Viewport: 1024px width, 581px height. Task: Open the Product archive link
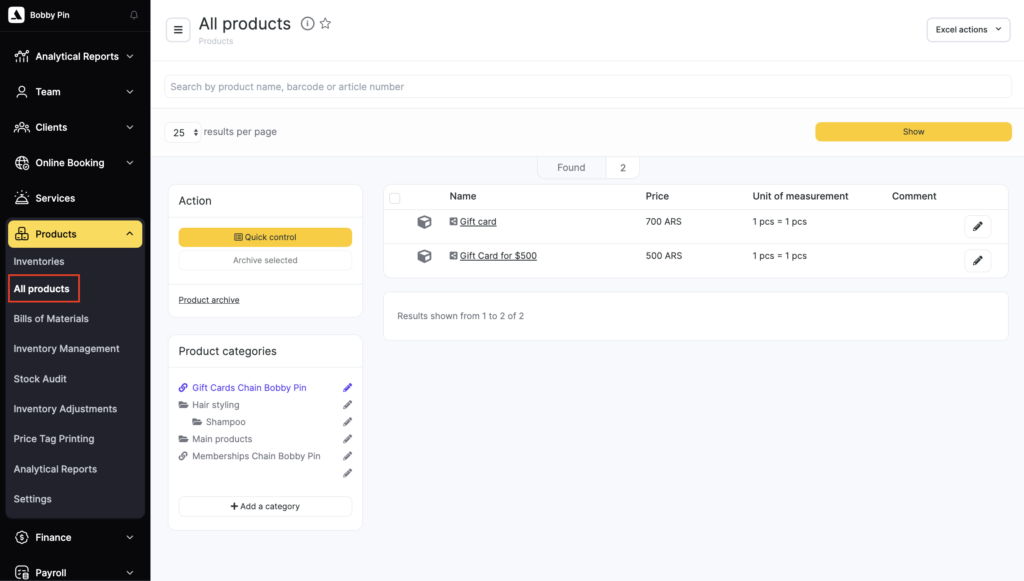click(209, 300)
